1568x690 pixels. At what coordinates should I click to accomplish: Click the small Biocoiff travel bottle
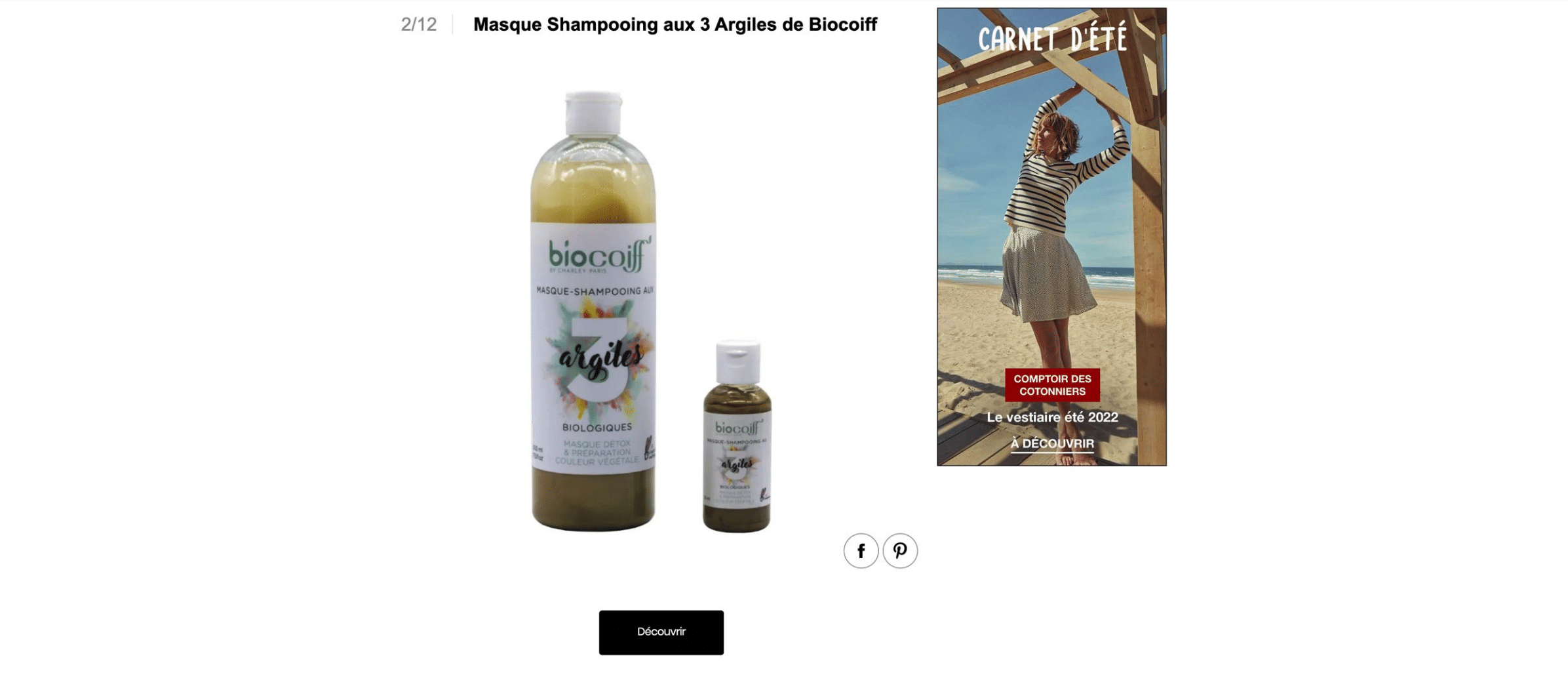pos(737,436)
